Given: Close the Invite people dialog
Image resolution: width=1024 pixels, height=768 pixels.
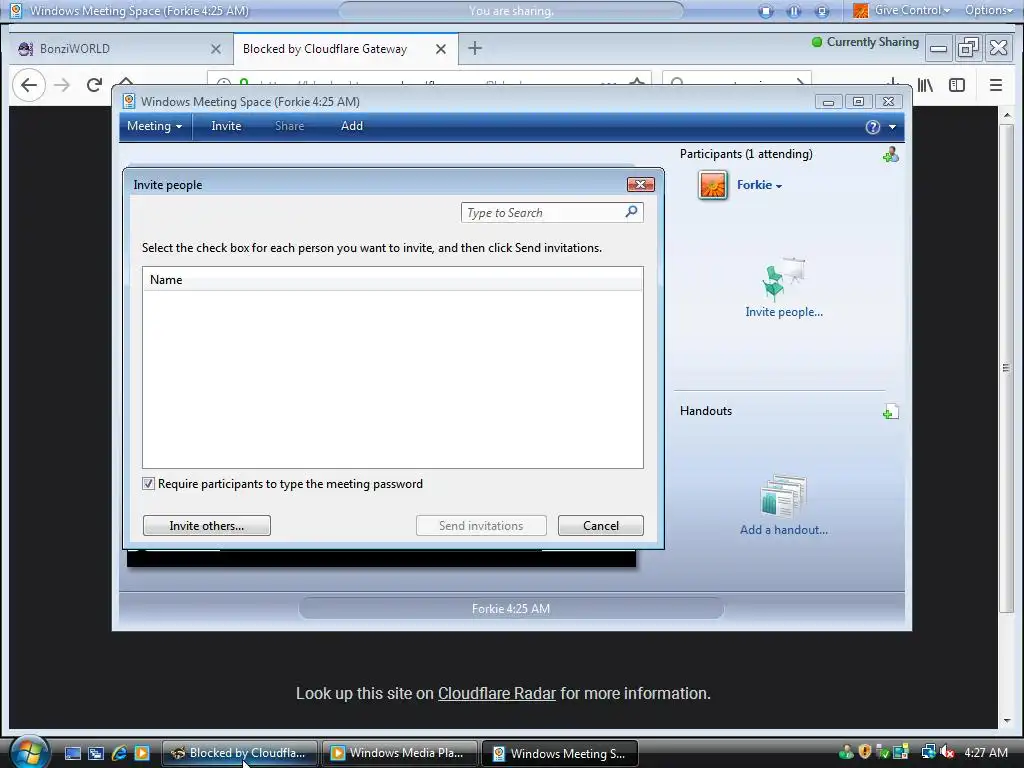Looking at the screenshot, I should point(641,185).
